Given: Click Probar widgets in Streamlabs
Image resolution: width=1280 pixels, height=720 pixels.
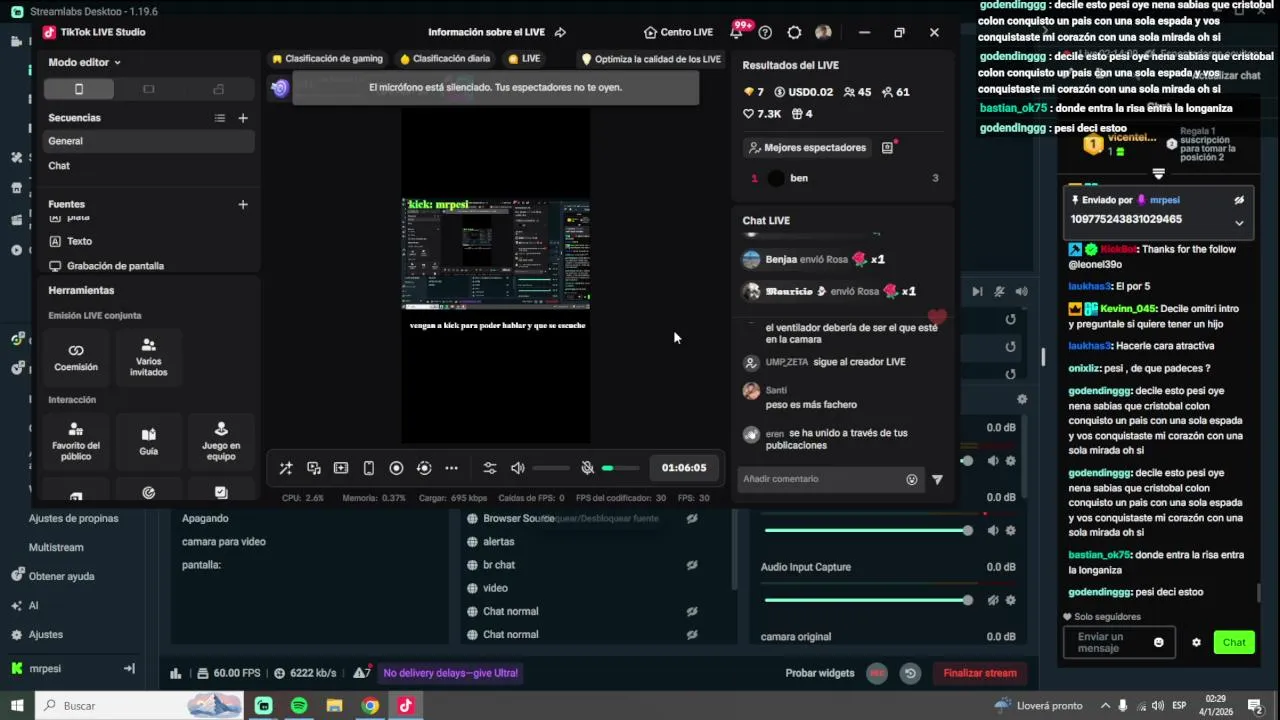Looking at the screenshot, I should click(820, 673).
